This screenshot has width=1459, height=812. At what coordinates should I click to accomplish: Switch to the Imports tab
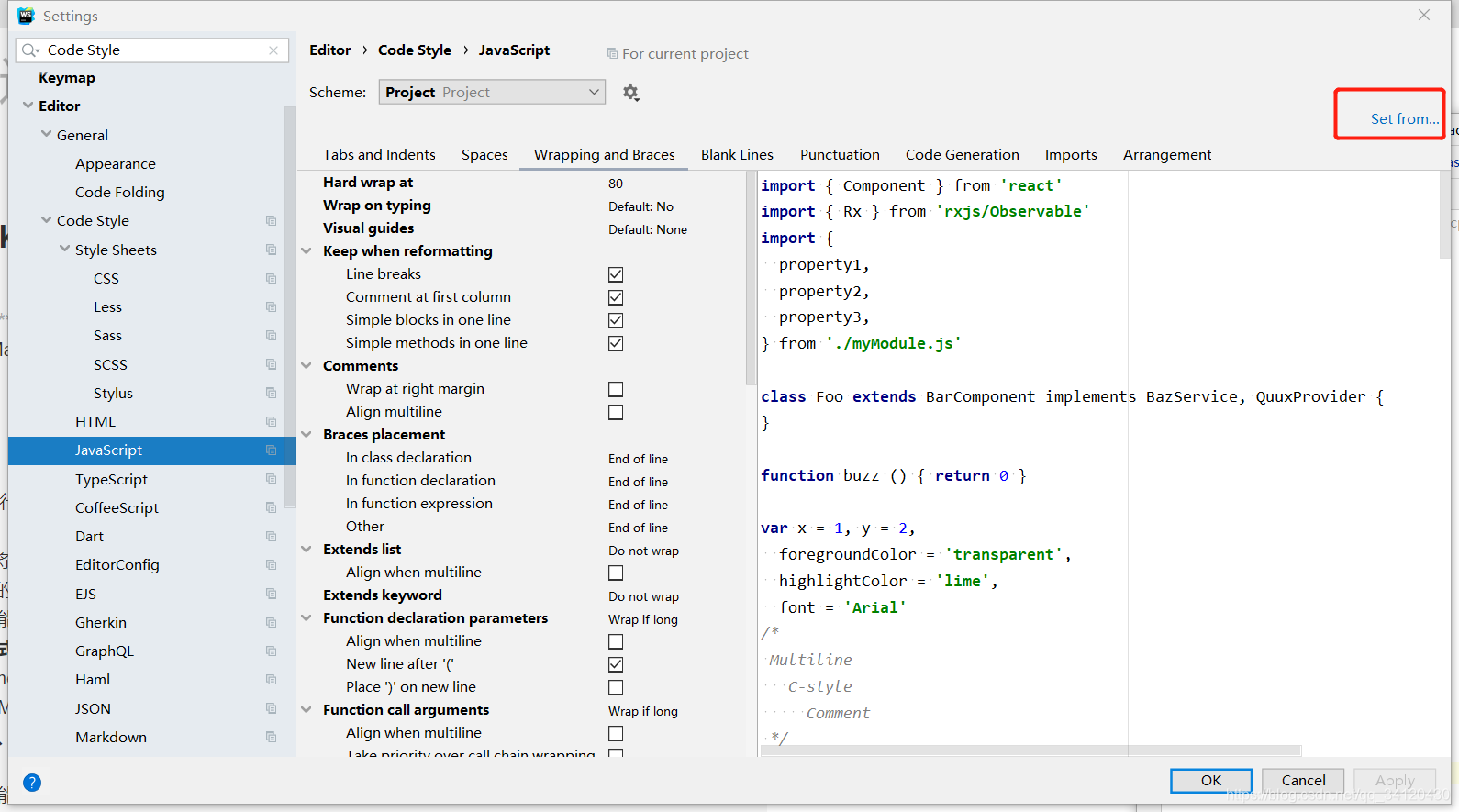1071,154
